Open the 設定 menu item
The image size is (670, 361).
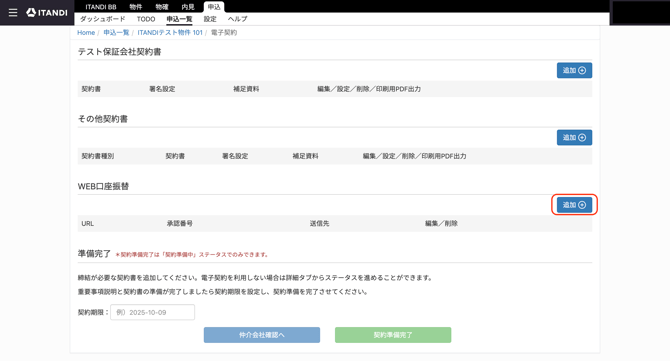[210, 19]
